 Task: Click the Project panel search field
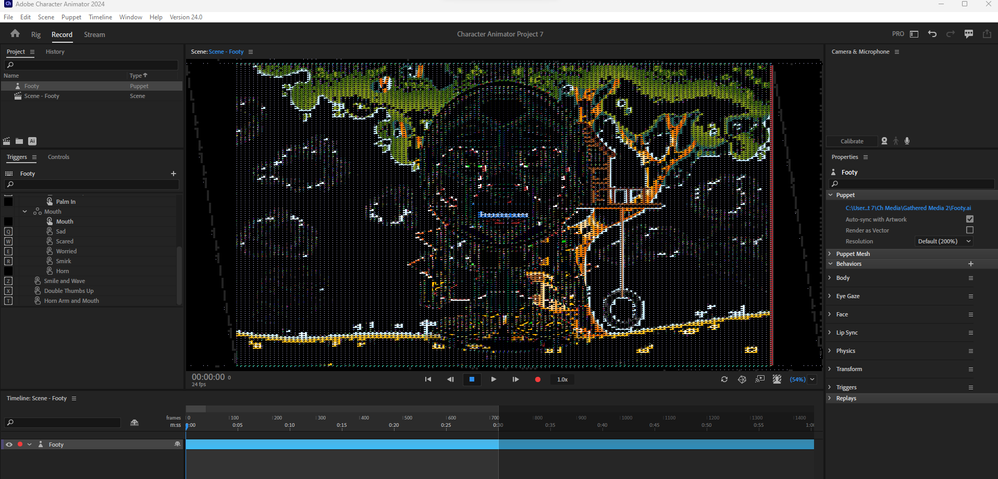(91, 65)
